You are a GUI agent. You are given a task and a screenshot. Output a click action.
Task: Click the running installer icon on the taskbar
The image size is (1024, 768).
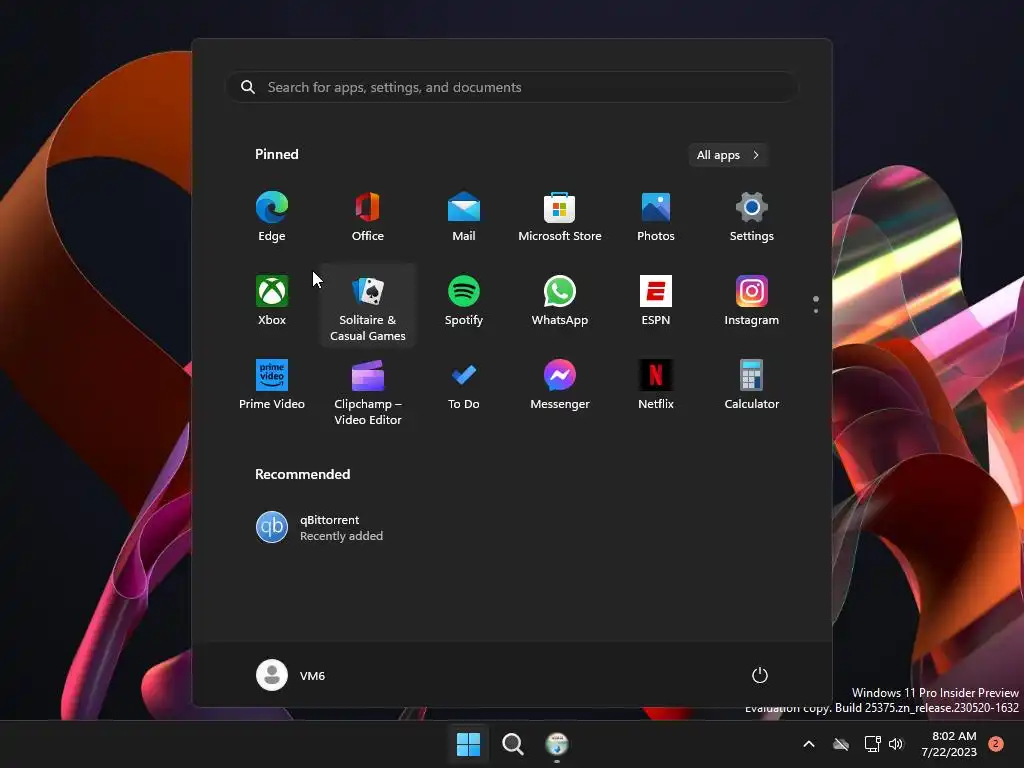click(x=557, y=744)
